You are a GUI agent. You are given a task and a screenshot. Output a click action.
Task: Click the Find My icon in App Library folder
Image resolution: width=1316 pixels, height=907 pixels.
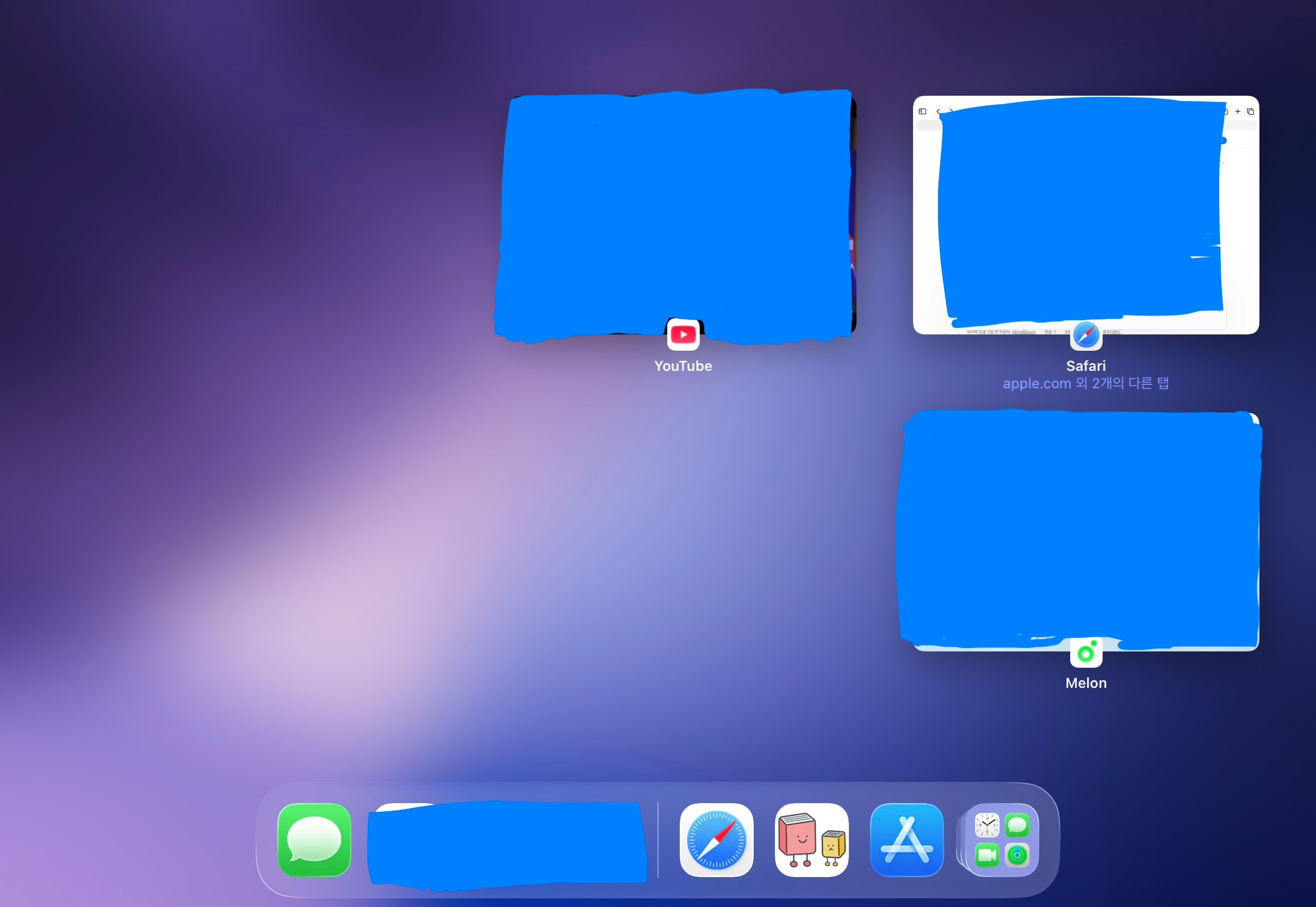(x=1017, y=855)
